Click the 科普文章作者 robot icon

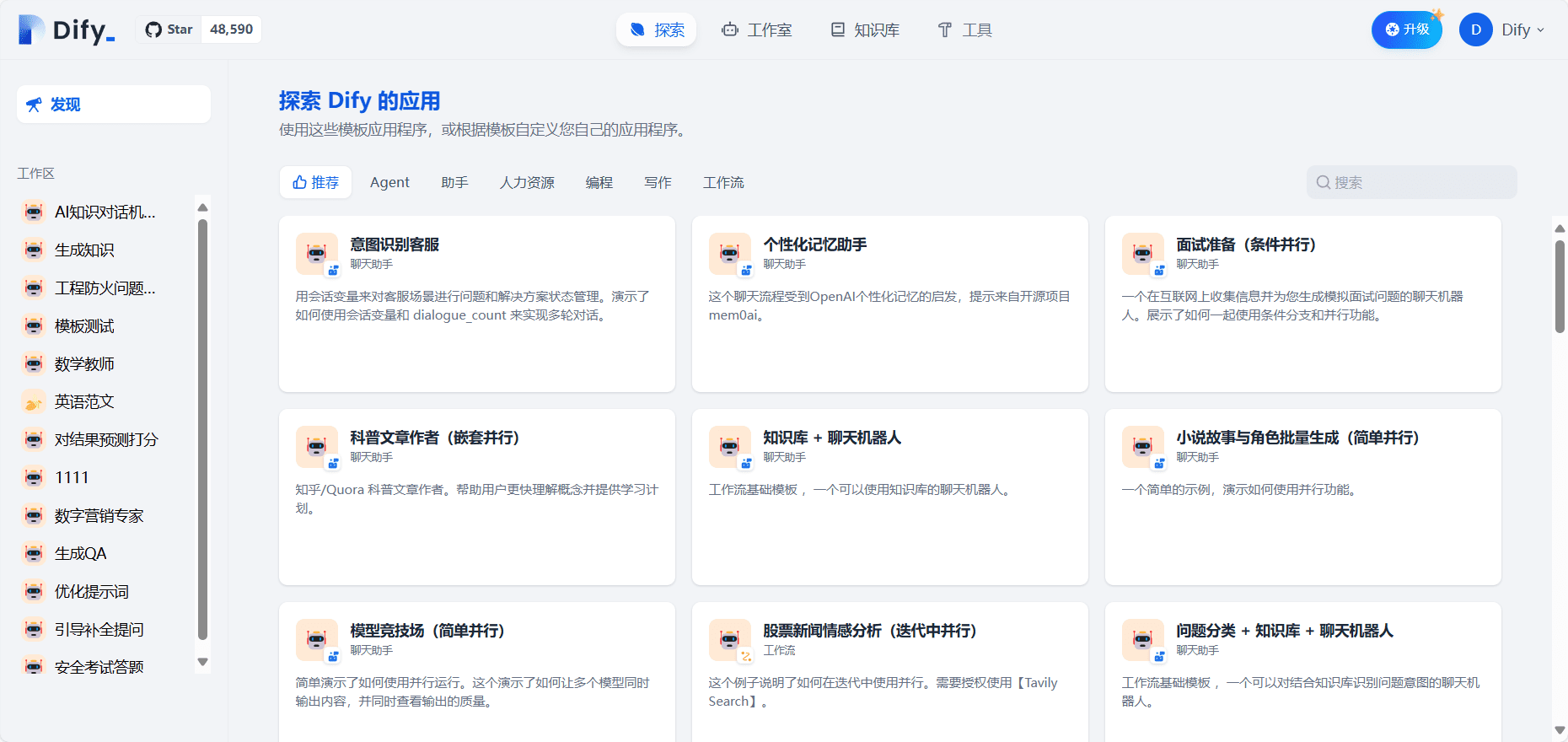[x=317, y=447]
